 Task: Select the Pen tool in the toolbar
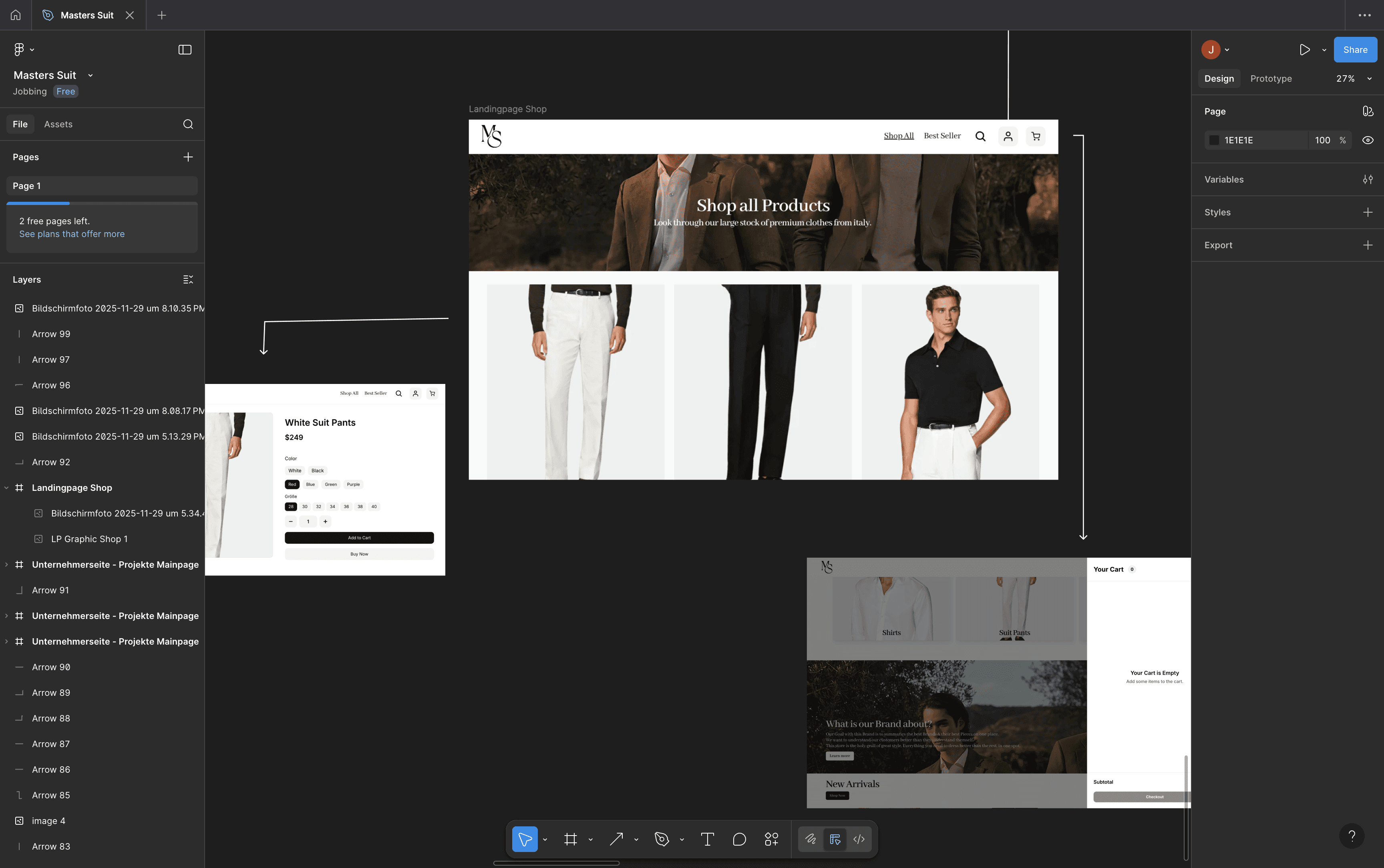point(661,839)
